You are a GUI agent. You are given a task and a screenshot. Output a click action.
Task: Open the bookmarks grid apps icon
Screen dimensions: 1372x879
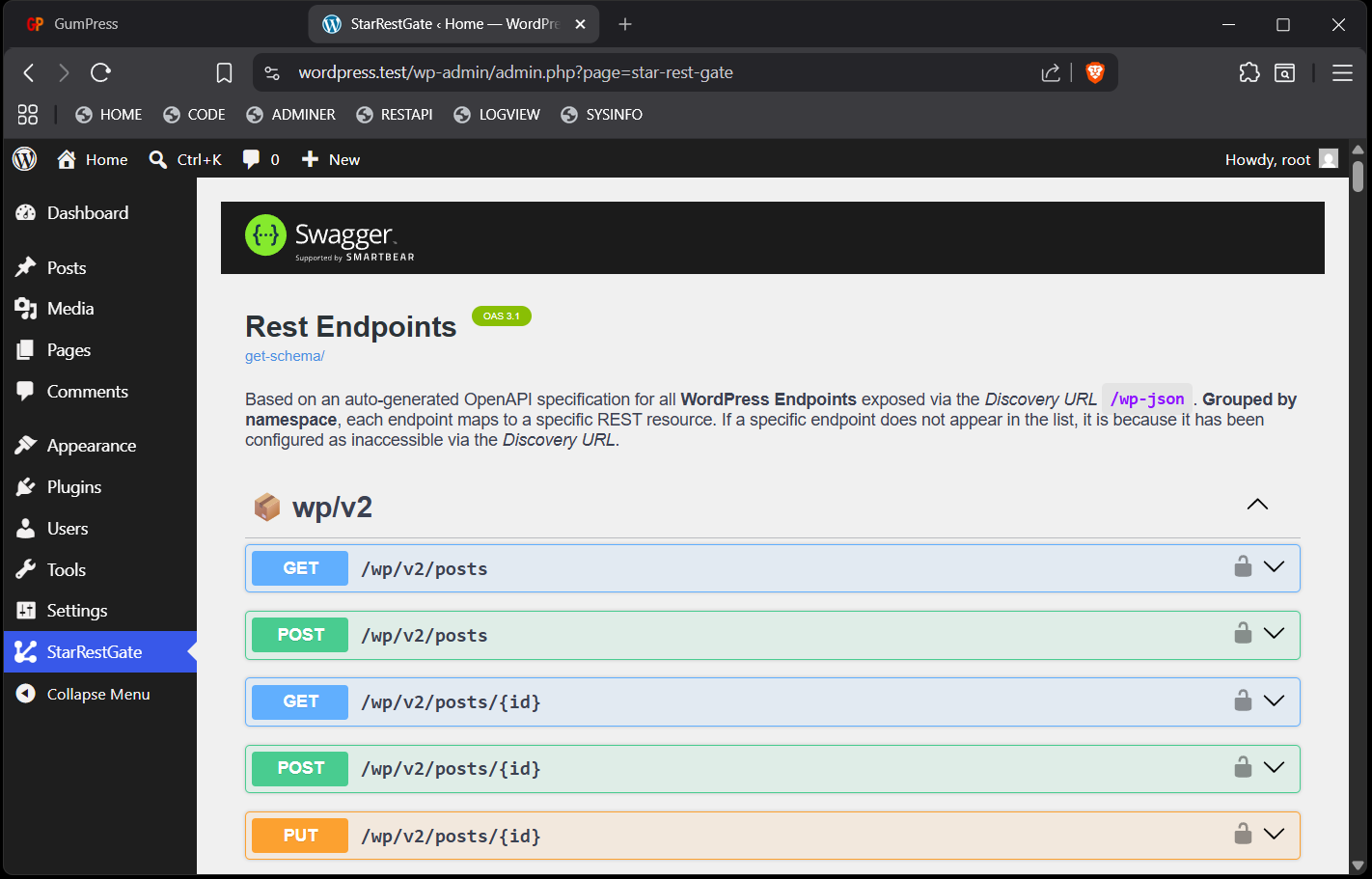tap(28, 115)
